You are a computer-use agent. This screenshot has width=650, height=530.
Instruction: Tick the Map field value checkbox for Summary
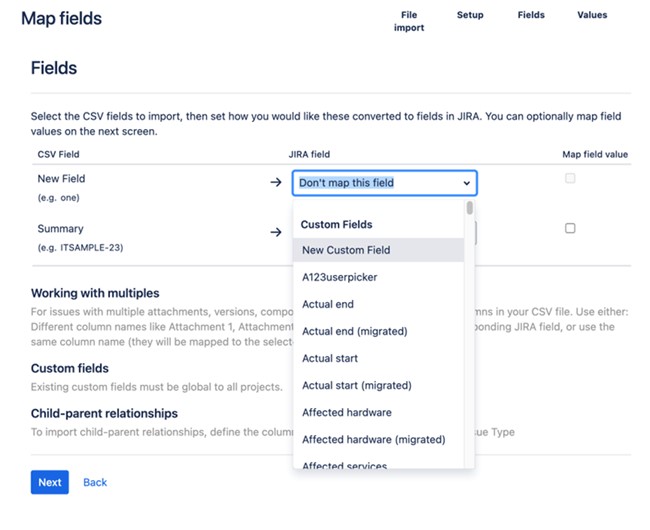(570, 228)
